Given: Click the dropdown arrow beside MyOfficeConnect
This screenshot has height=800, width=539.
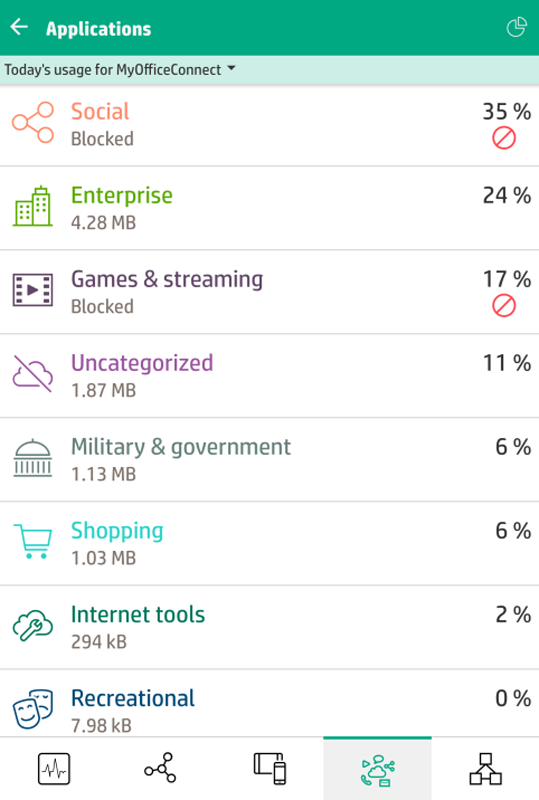Looking at the screenshot, I should (x=231, y=68).
